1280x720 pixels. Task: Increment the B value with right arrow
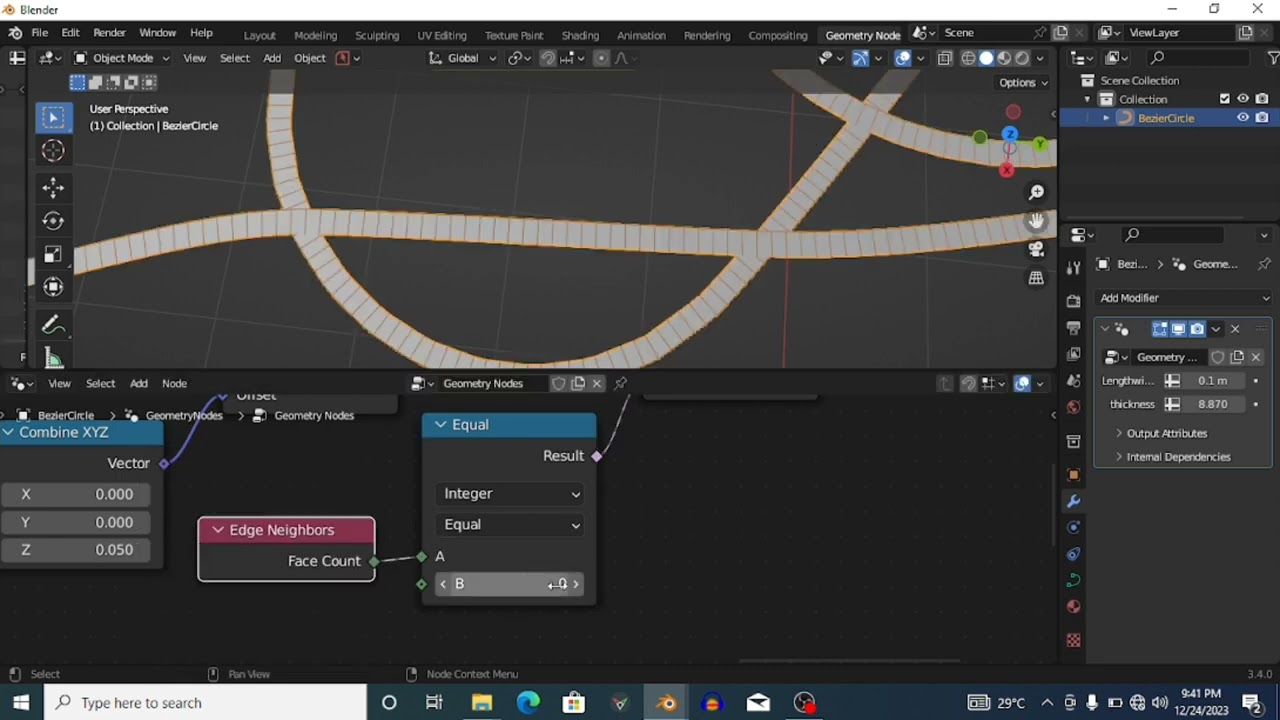(576, 584)
